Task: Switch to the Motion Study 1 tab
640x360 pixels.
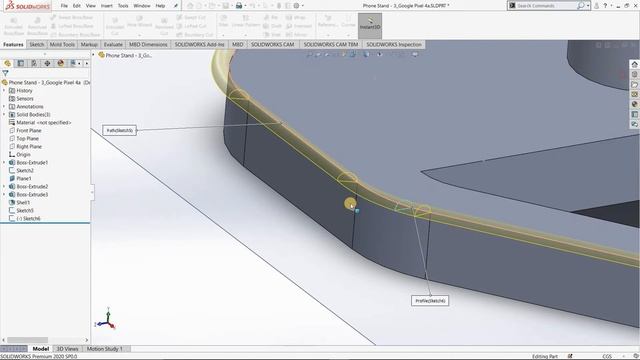Action: [104, 349]
